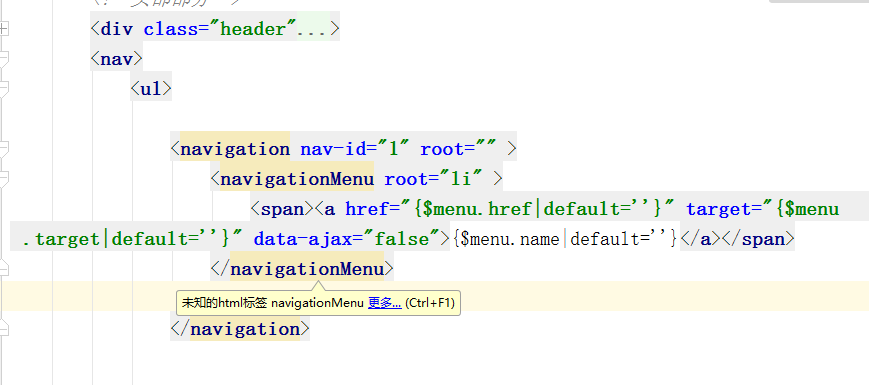Click the nav tag name

(x=117, y=59)
